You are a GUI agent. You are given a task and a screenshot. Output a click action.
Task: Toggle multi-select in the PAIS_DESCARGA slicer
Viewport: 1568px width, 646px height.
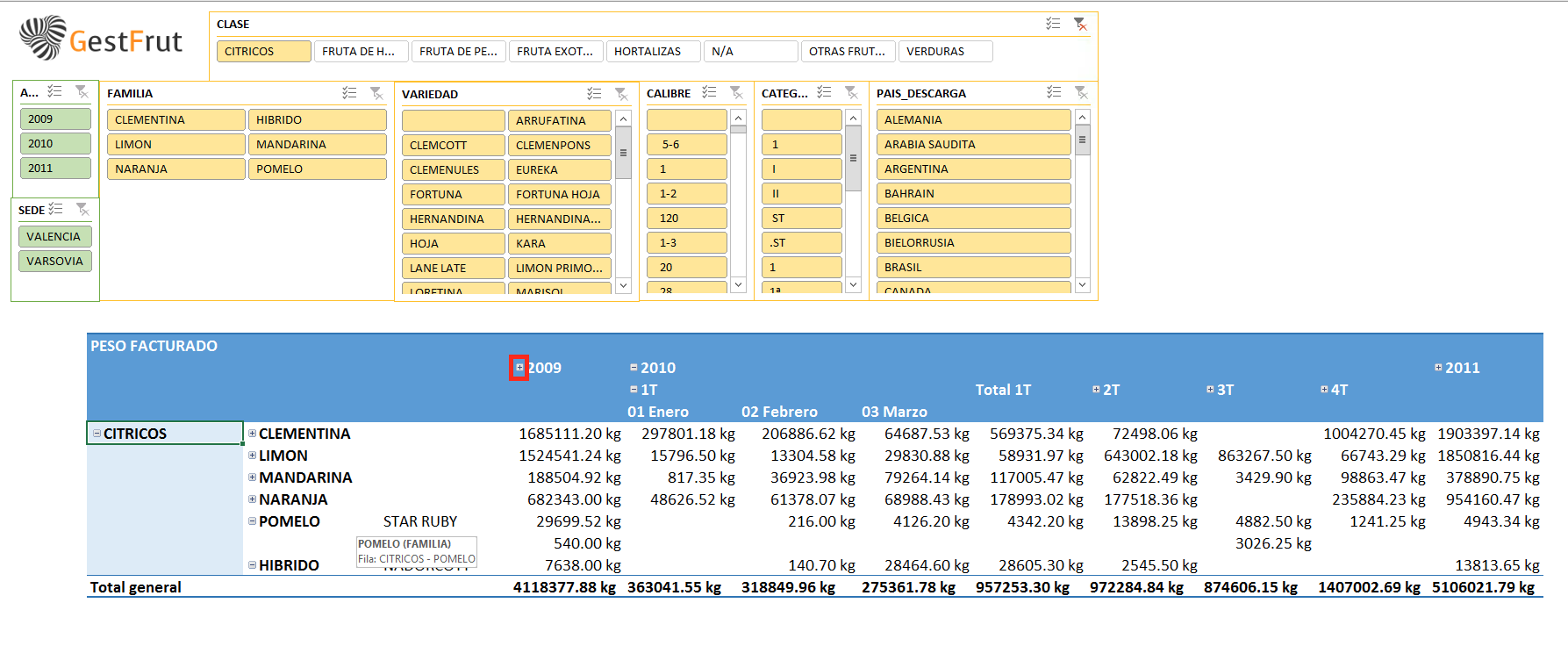point(1054,93)
